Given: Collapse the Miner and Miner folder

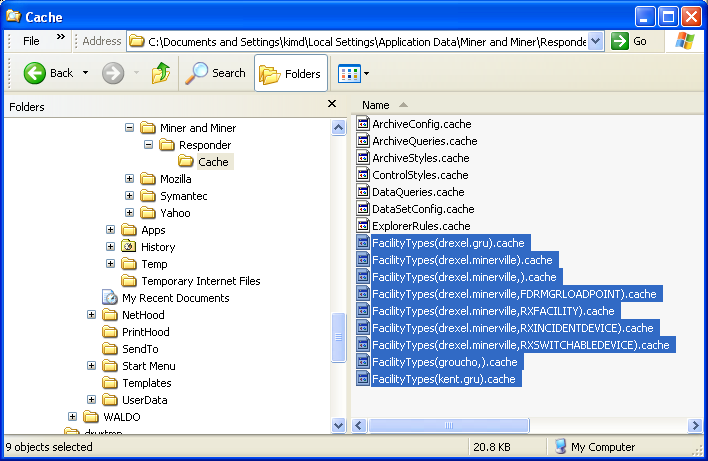Looking at the screenshot, I should click(129, 128).
